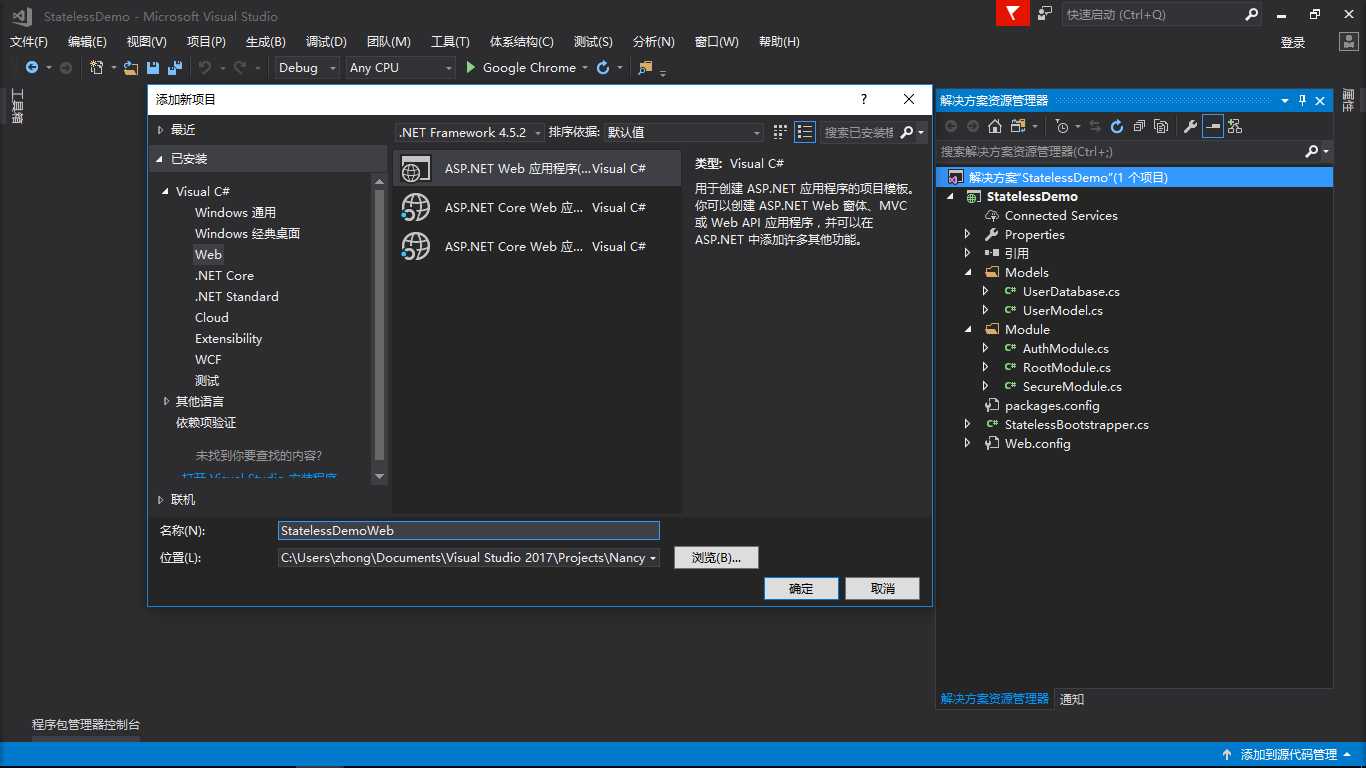
Task: Open the 文件(F) menu
Action: (x=29, y=41)
